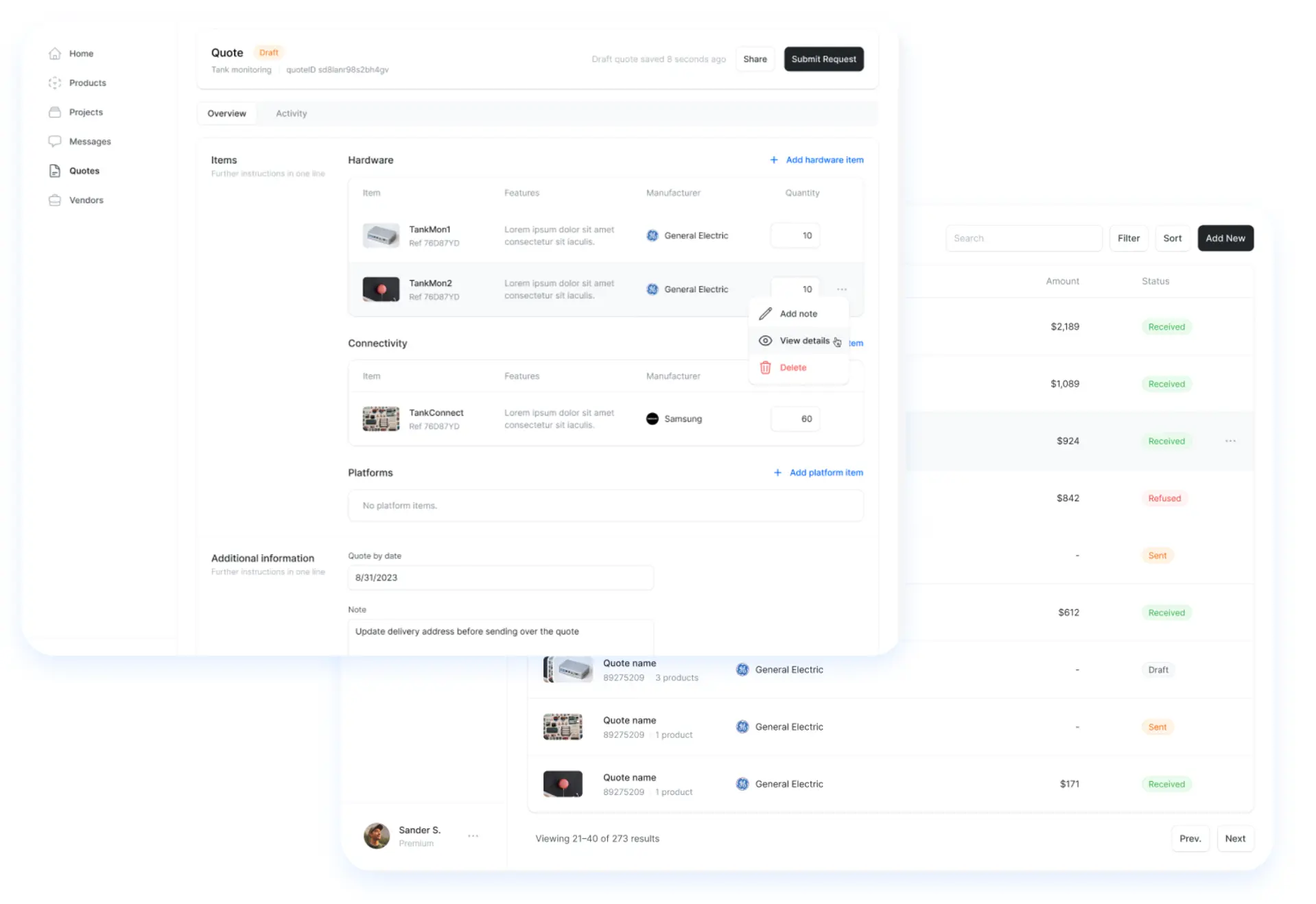The height and width of the screenshot is (904, 1316).
Task: Click the Home icon in sidebar
Action: click(55, 53)
